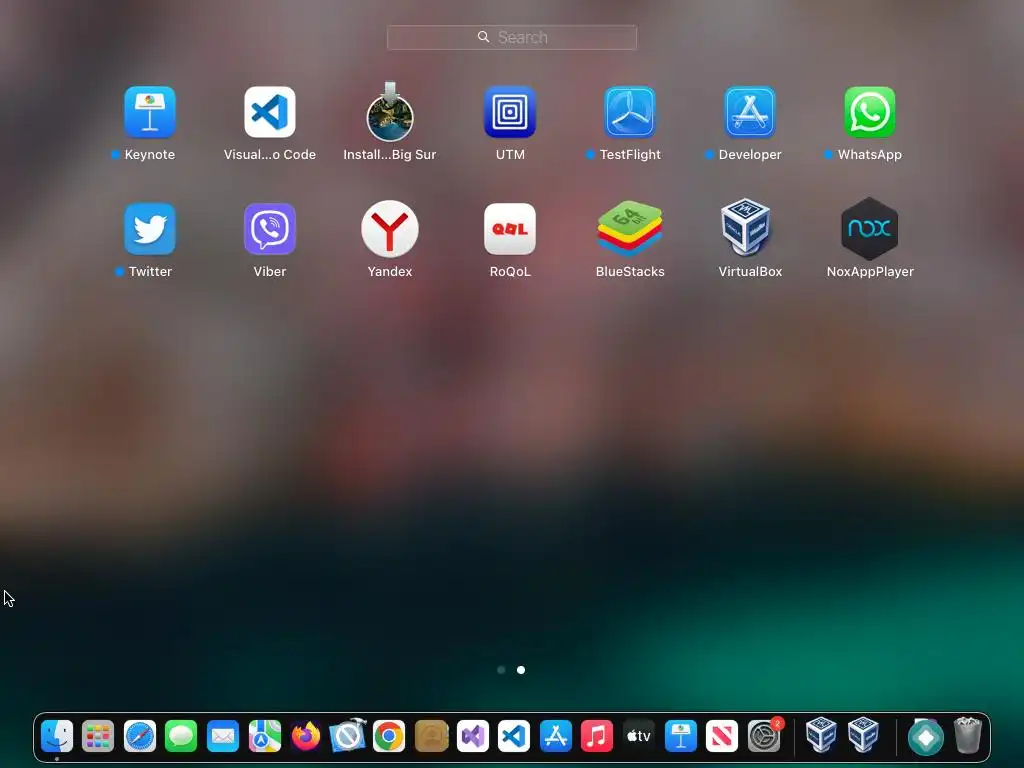Open Messages from the Dock
This screenshot has height=768, width=1024.
point(181,737)
